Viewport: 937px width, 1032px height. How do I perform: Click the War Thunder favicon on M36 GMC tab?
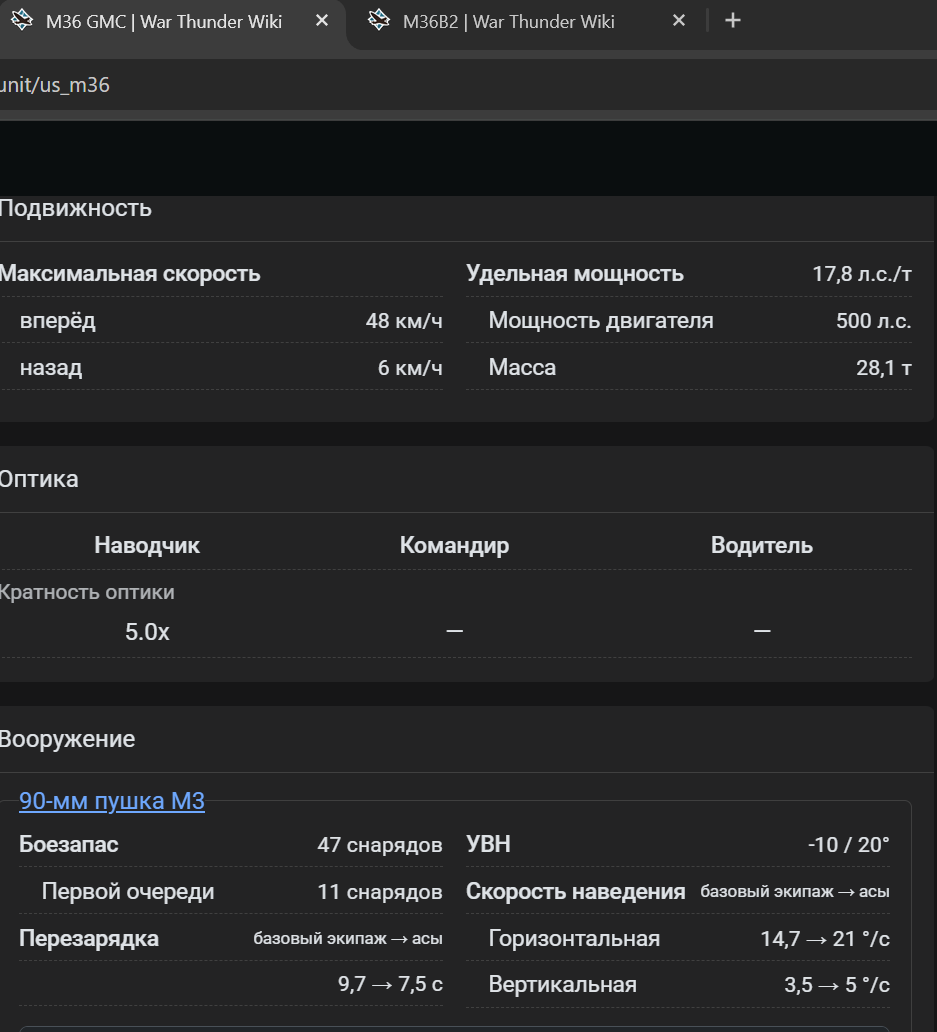[x=22, y=20]
